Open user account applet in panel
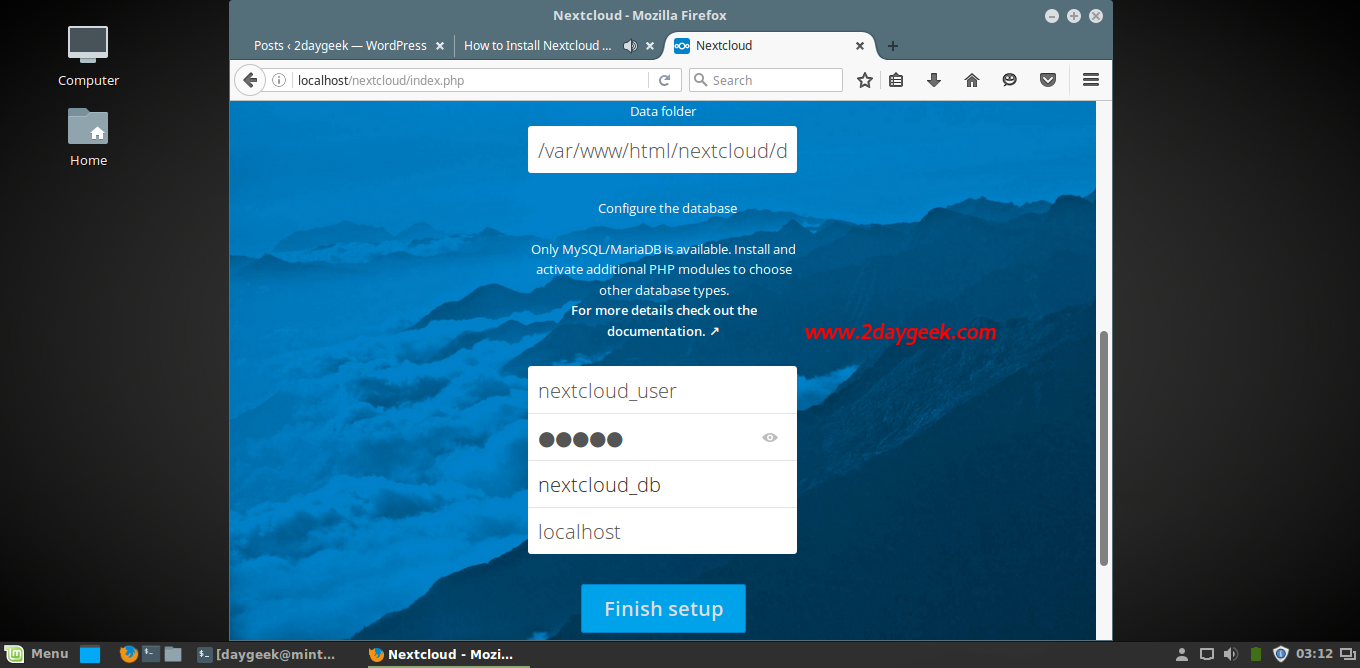This screenshot has height=668, width=1360. 1182,654
